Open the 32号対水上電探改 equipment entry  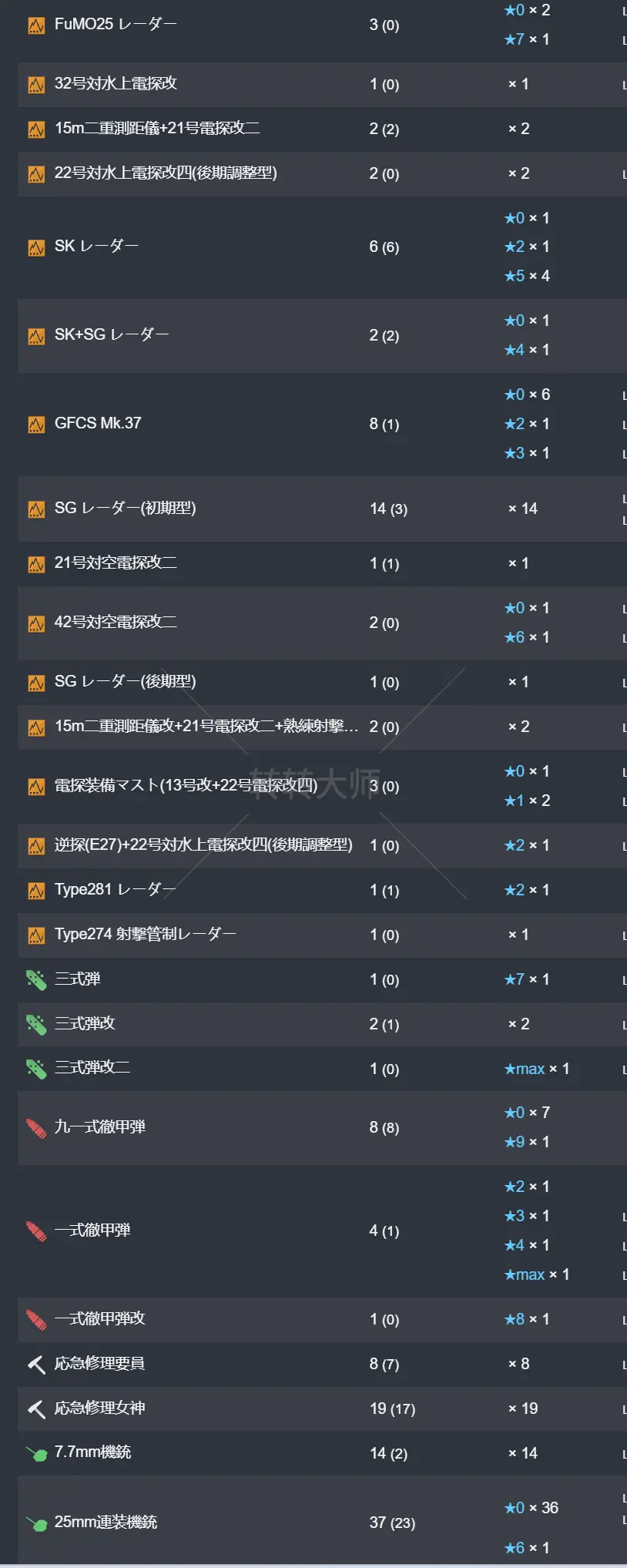click(116, 83)
